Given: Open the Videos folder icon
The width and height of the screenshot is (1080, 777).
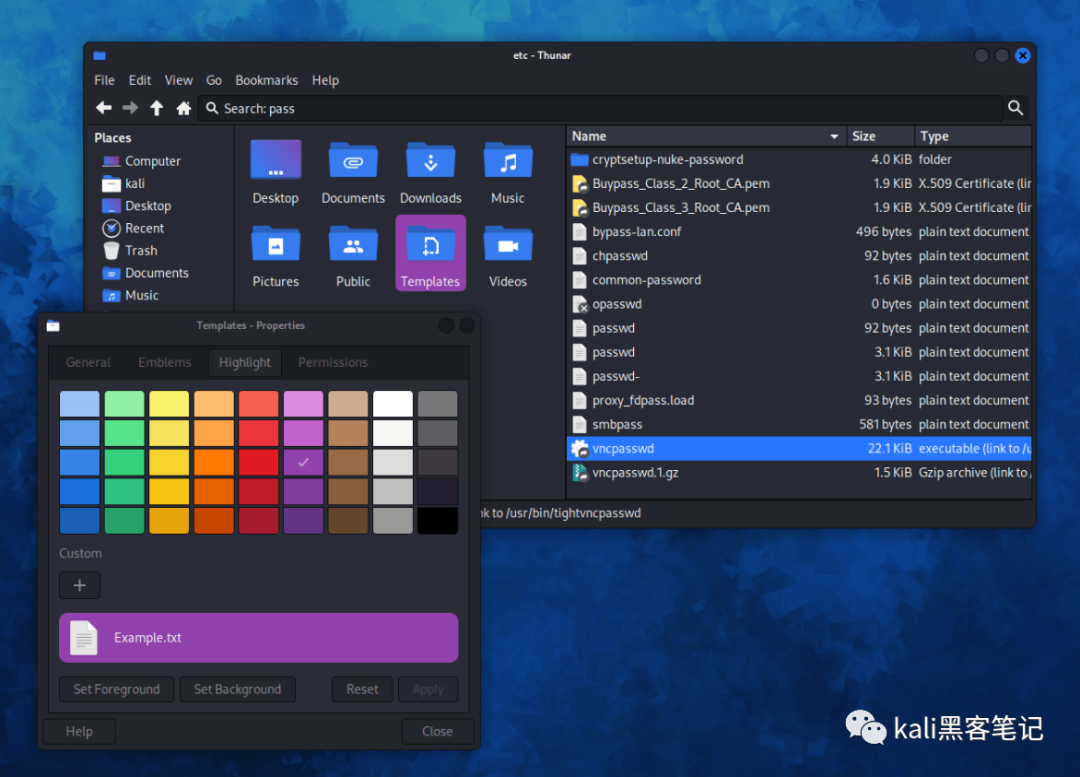Looking at the screenshot, I should (508, 245).
